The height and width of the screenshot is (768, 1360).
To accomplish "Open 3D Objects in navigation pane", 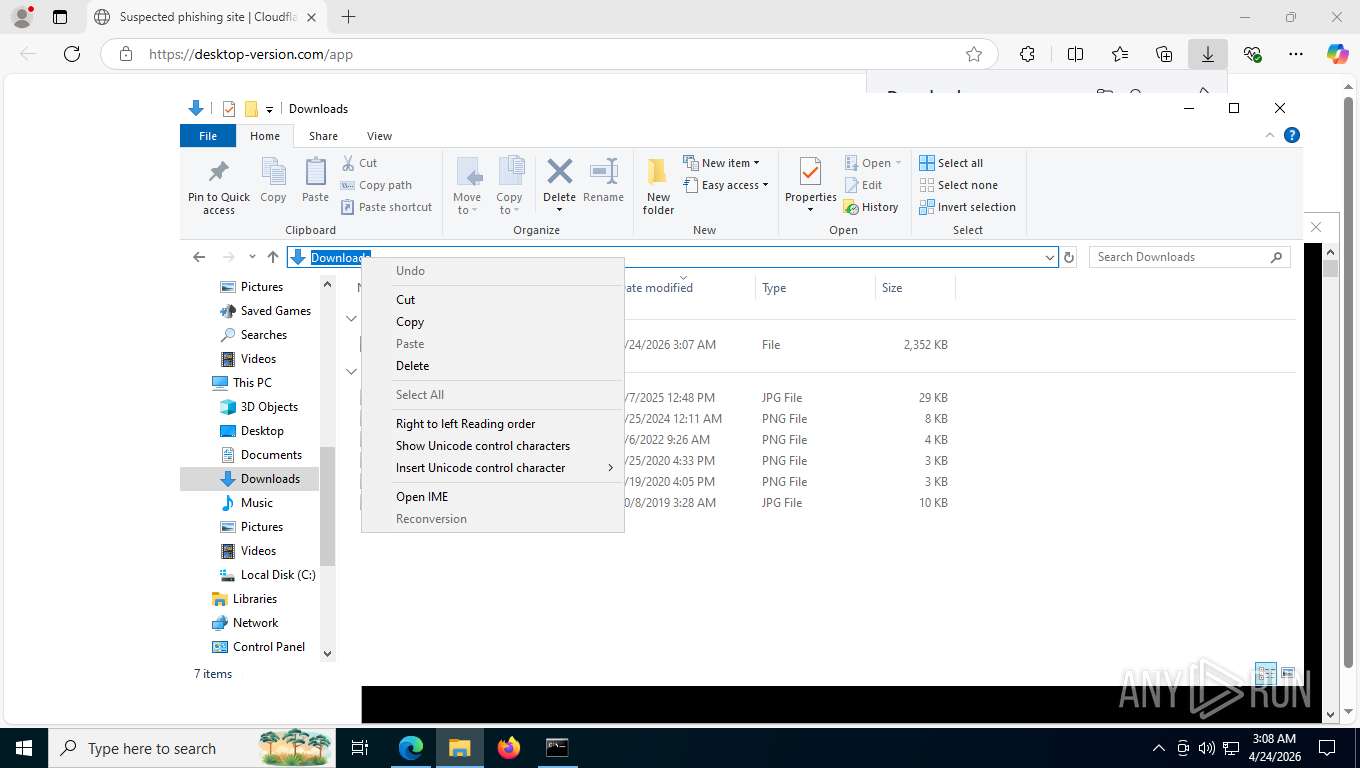I will pos(258,407).
